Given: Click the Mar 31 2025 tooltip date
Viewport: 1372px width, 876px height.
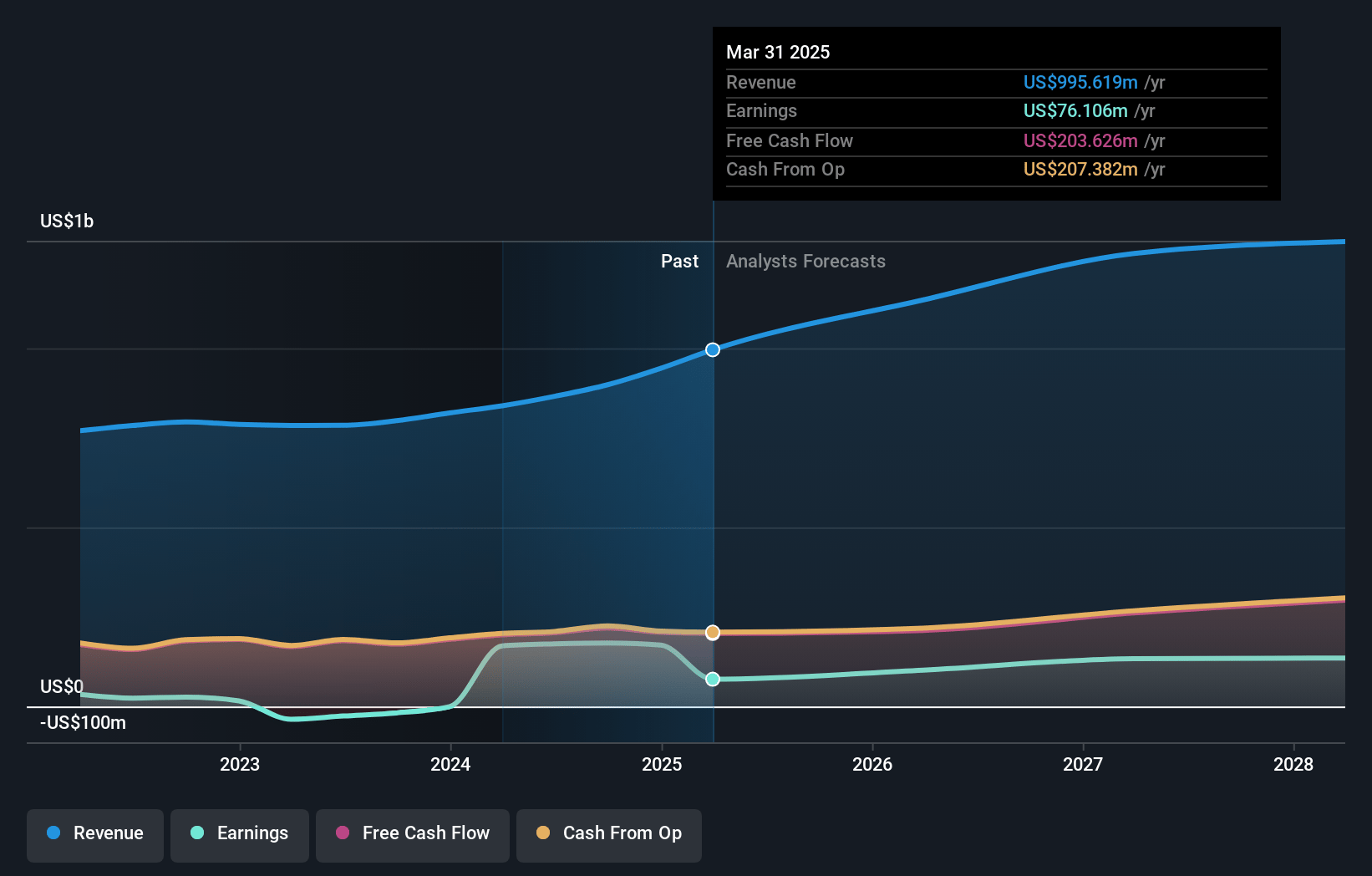Looking at the screenshot, I should point(778,52).
